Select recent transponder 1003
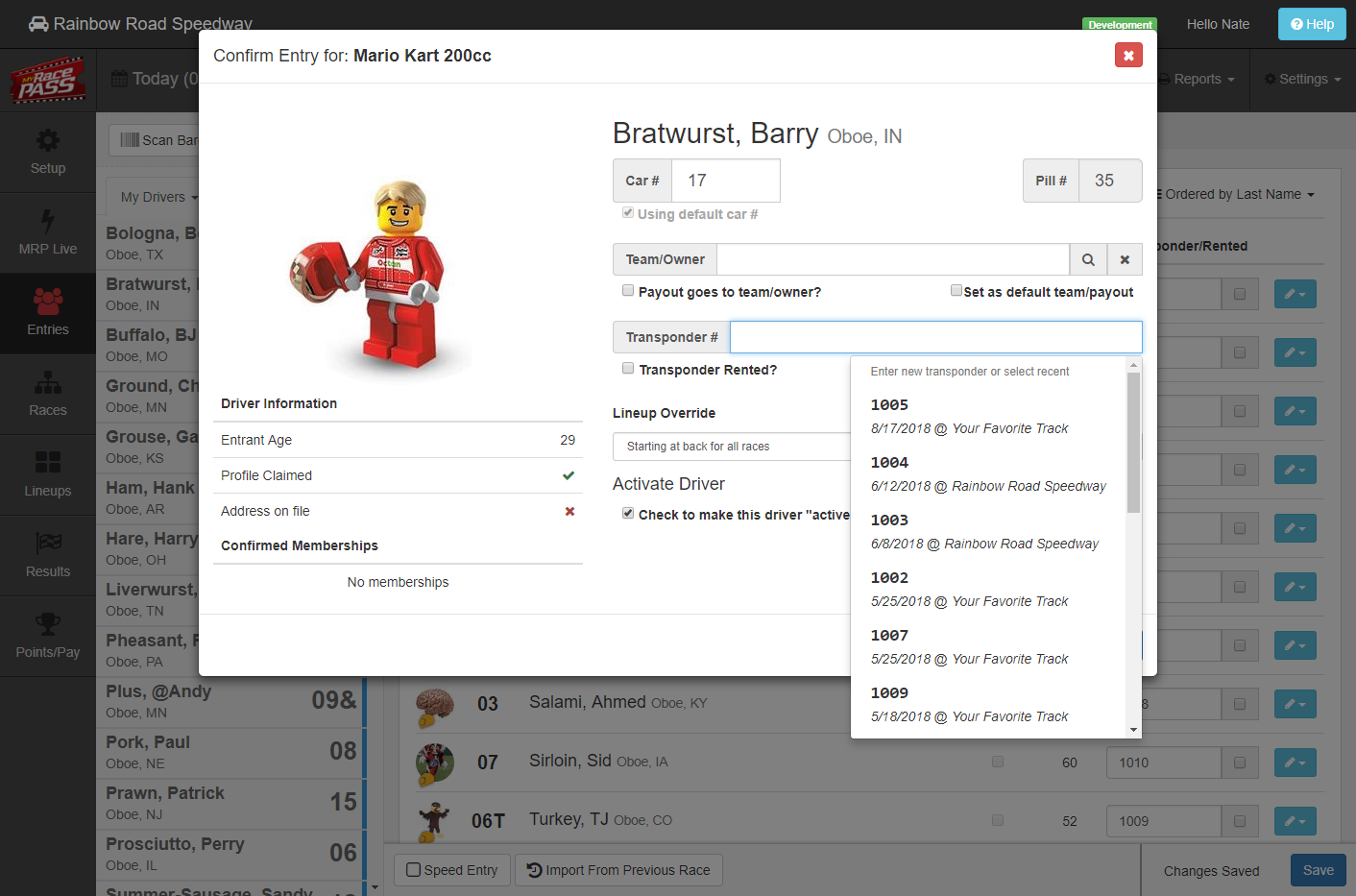This screenshot has width=1356, height=896. click(988, 531)
